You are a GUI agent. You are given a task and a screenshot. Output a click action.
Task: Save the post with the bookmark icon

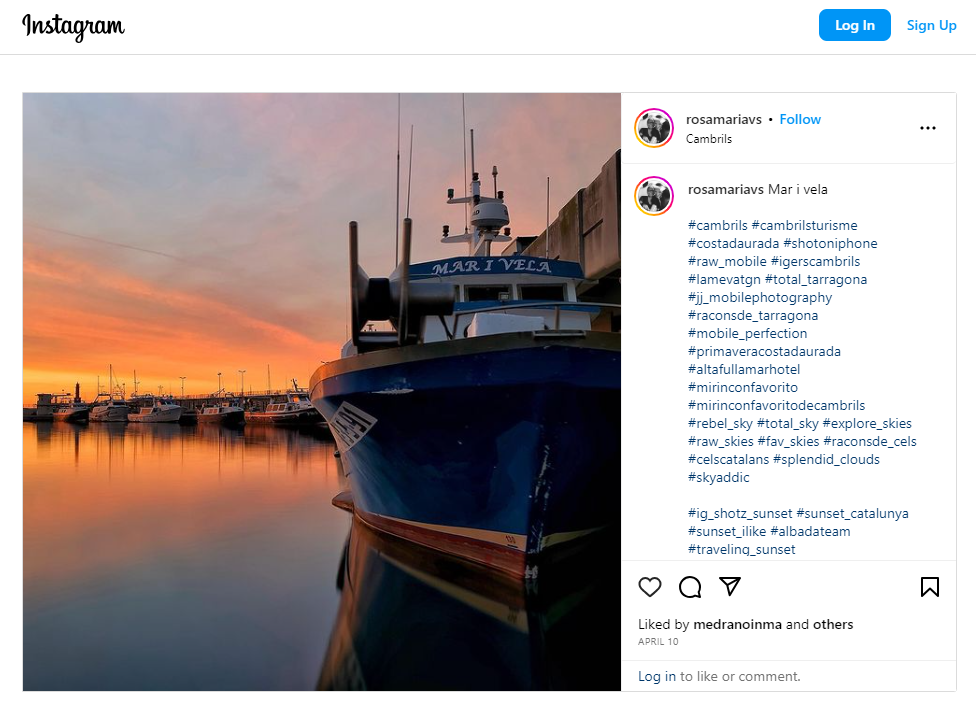pos(929,587)
